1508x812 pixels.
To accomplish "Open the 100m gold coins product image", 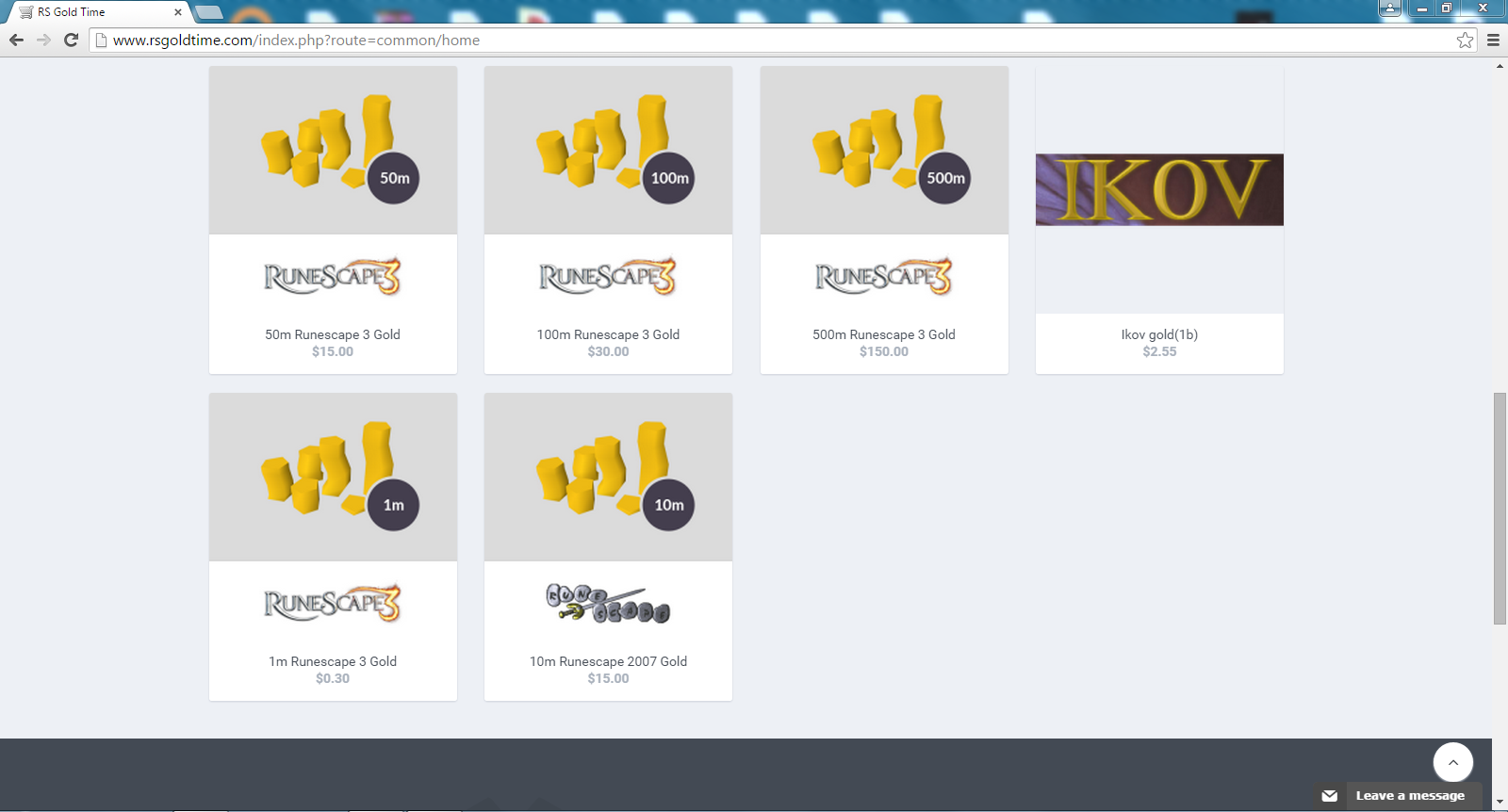I will click(608, 150).
